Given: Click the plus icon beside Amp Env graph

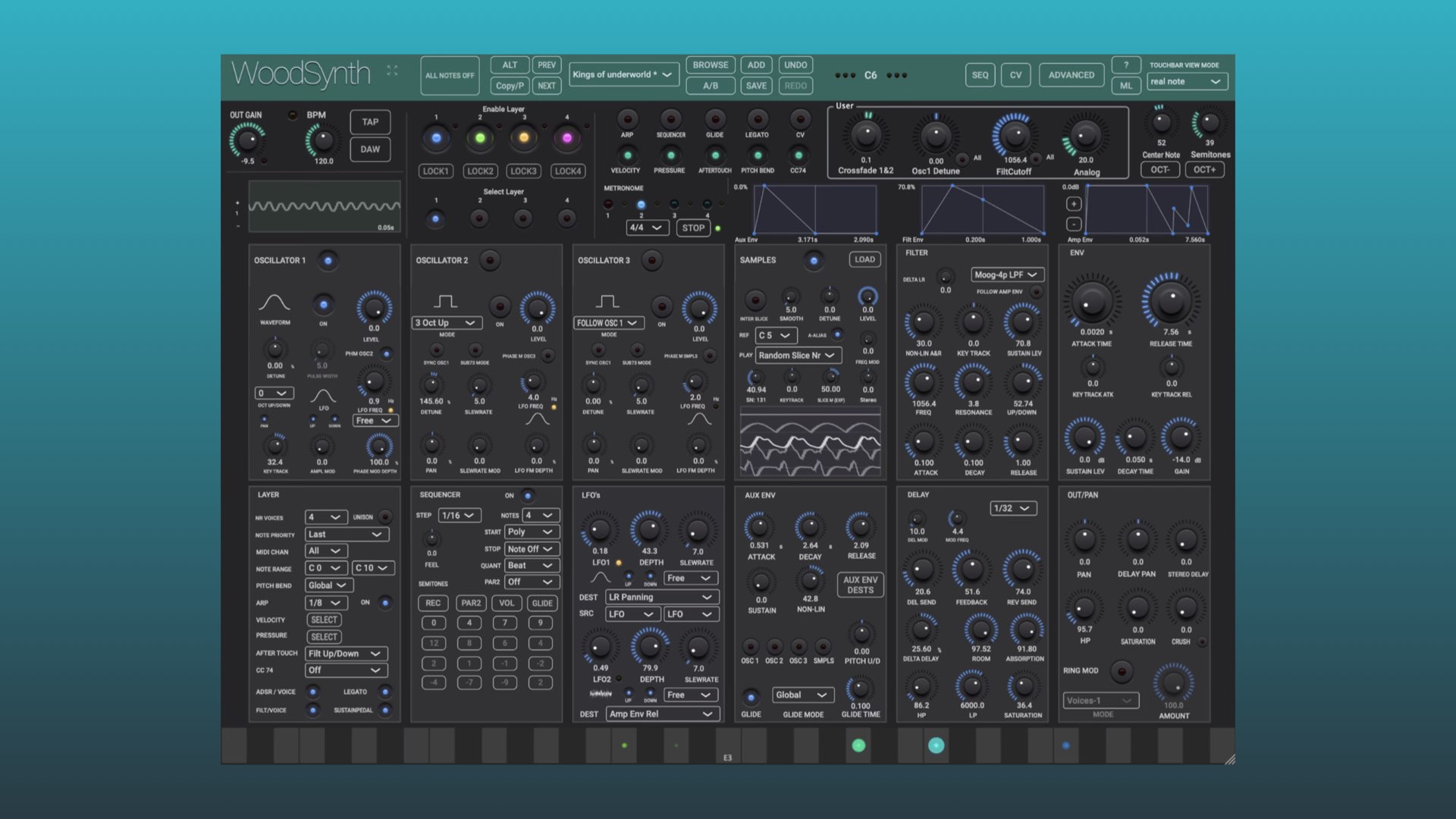Looking at the screenshot, I should pos(1073,204).
